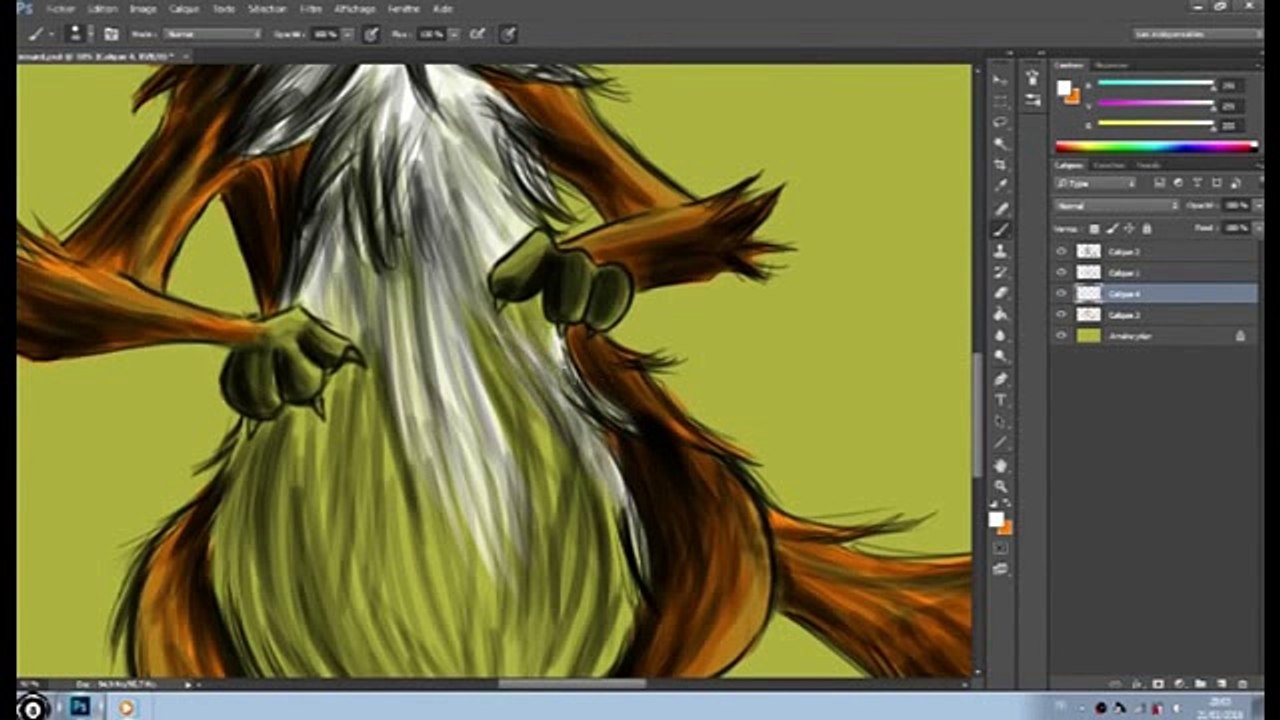The width and height of the screenshot is (1280, 720).
Task: Select the Zoom tool
Action: [1000, 487]
